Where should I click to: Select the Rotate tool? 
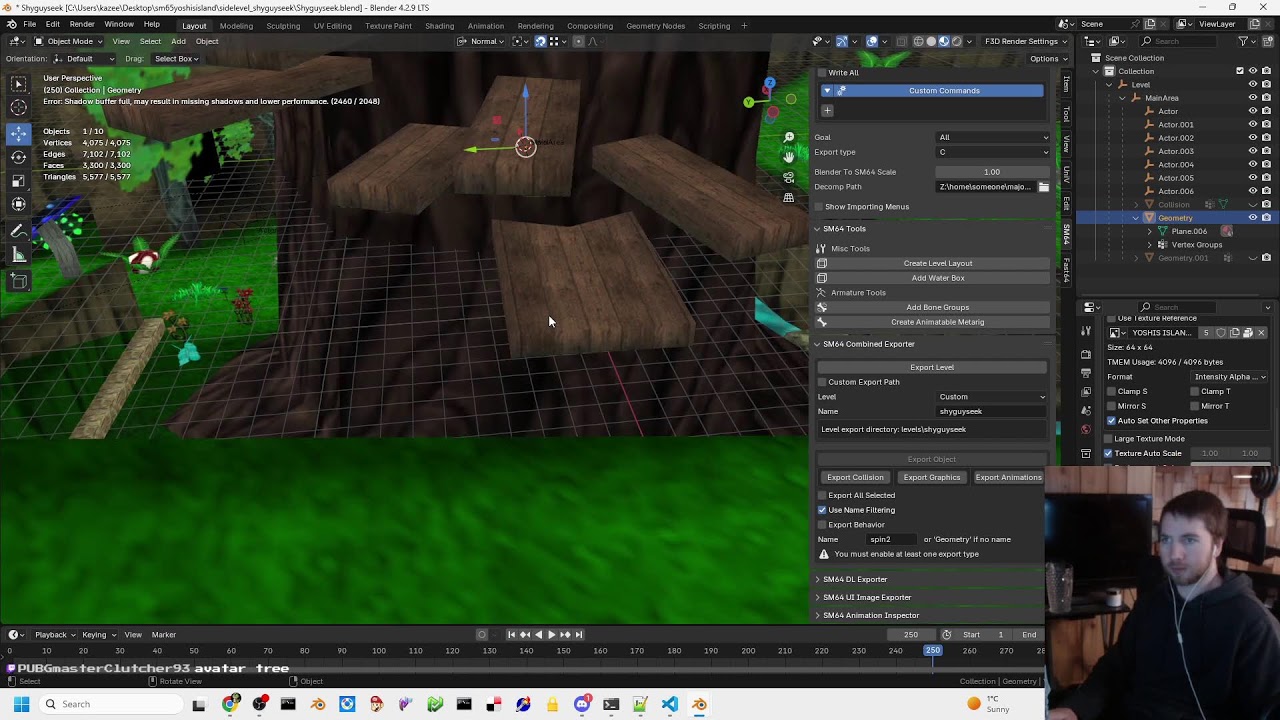[x=19, y=157]
